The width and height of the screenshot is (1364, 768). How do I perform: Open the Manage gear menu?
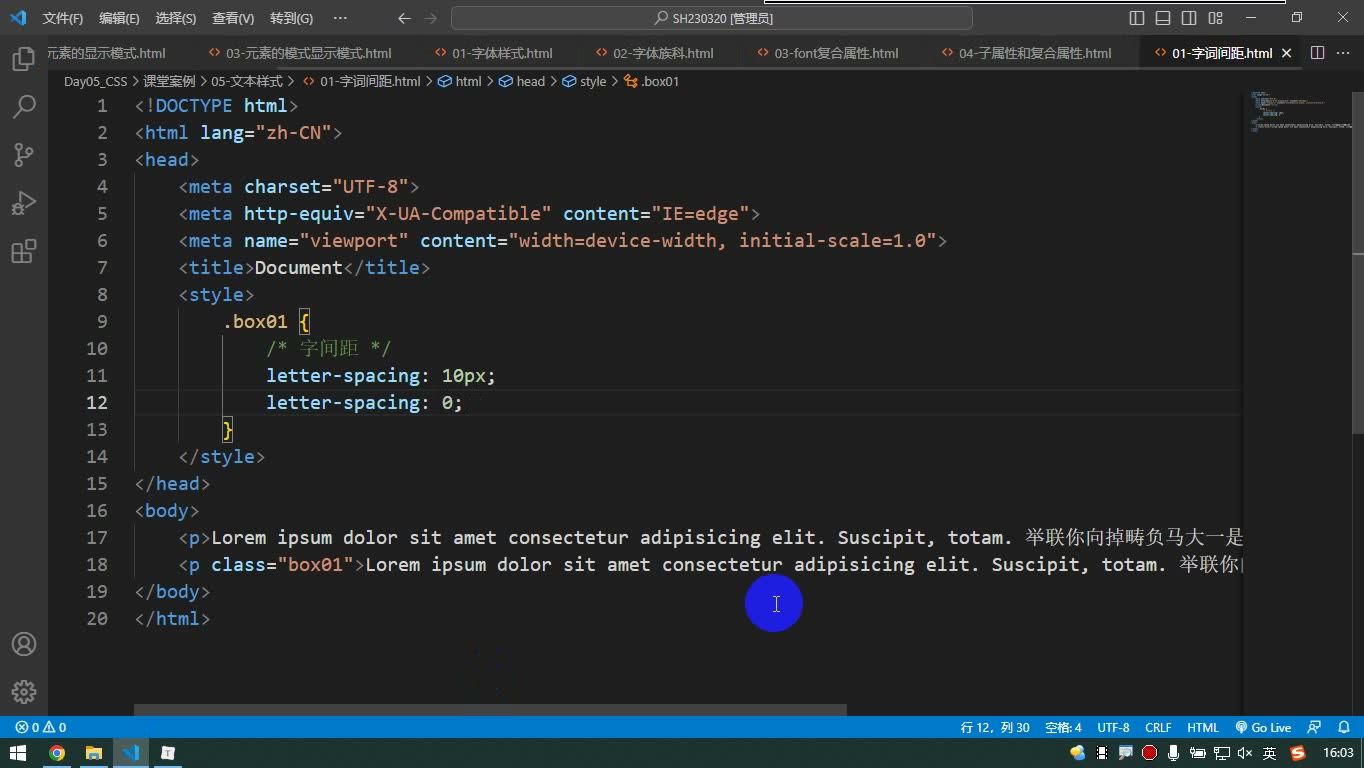tap(24, 692)
